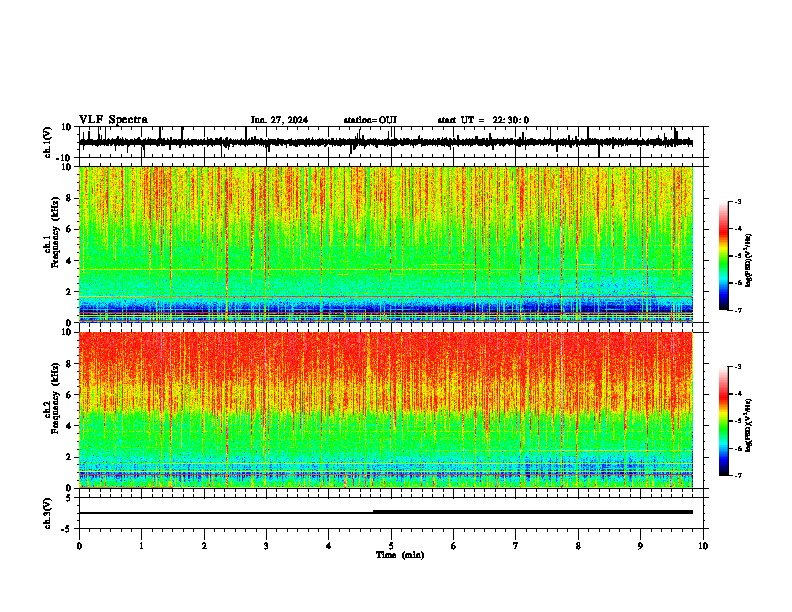Click the "Time (min)" axis label

pos(400,555)
